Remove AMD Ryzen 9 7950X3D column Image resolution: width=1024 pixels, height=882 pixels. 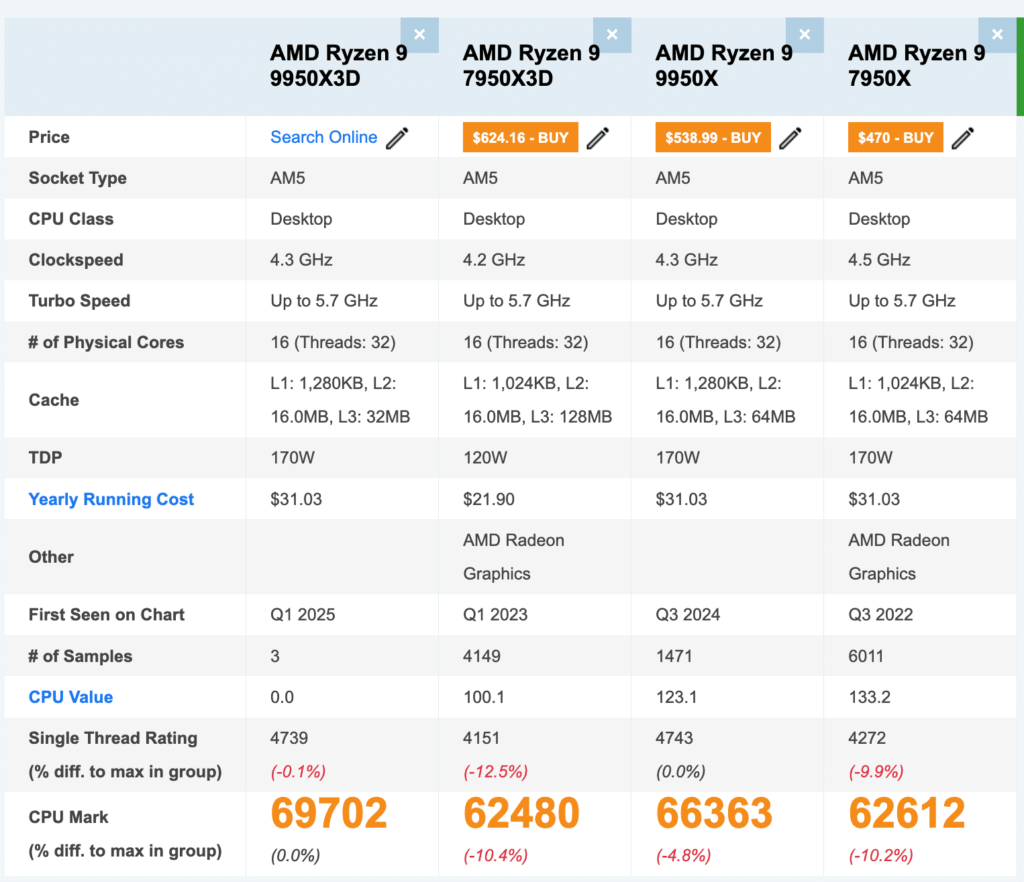pyautogui.click(x=612, y=35)
